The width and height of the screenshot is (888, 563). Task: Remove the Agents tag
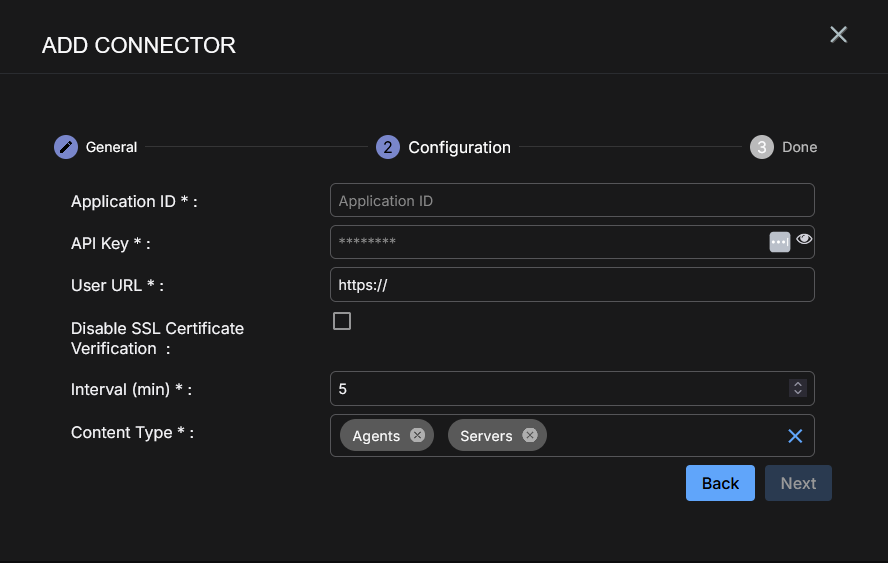[417, 435]
